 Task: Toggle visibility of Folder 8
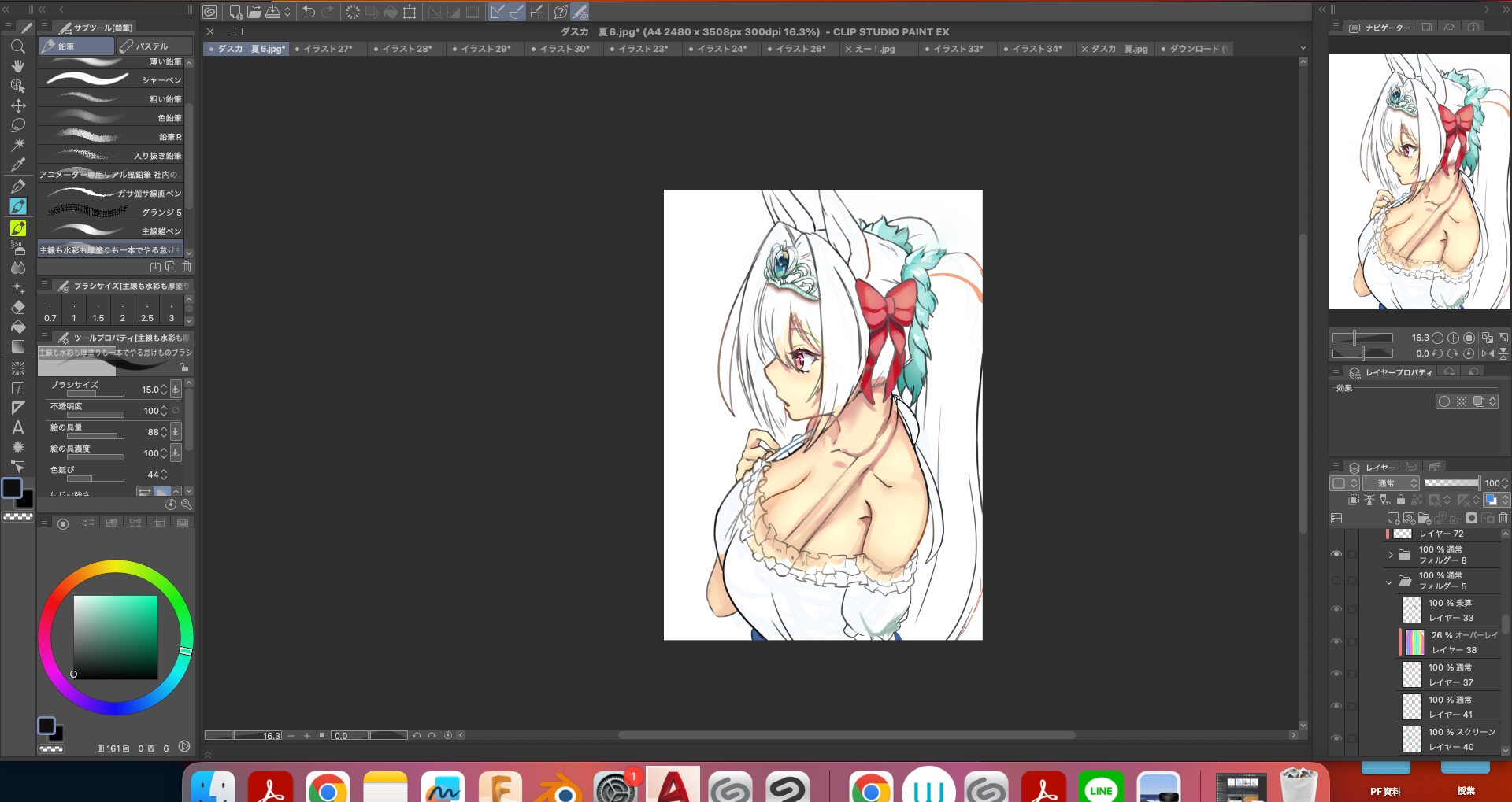(1336, 554)
